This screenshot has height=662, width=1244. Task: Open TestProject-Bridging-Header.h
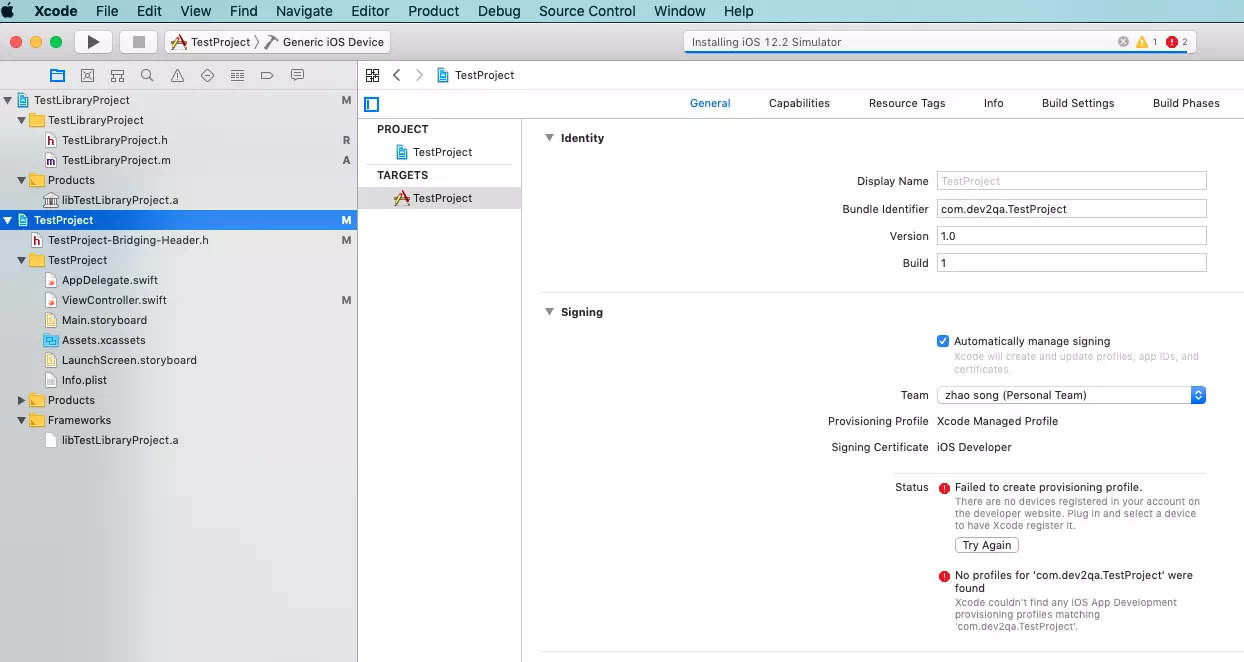point(128,240)
